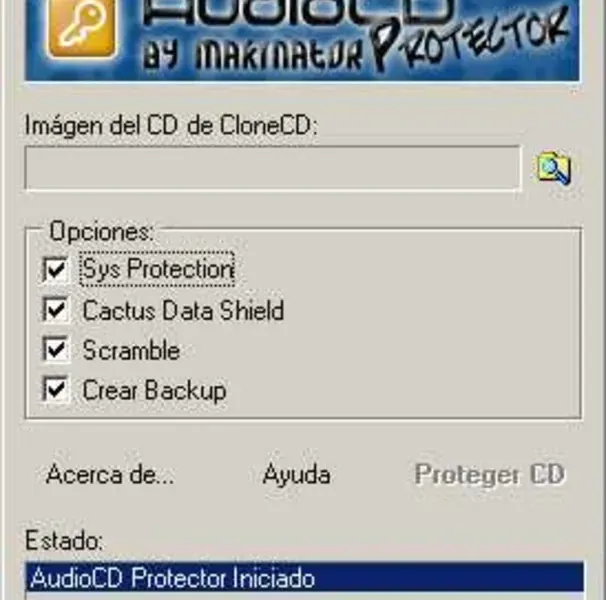Open the Acerca de... dialog

point(110,474)
